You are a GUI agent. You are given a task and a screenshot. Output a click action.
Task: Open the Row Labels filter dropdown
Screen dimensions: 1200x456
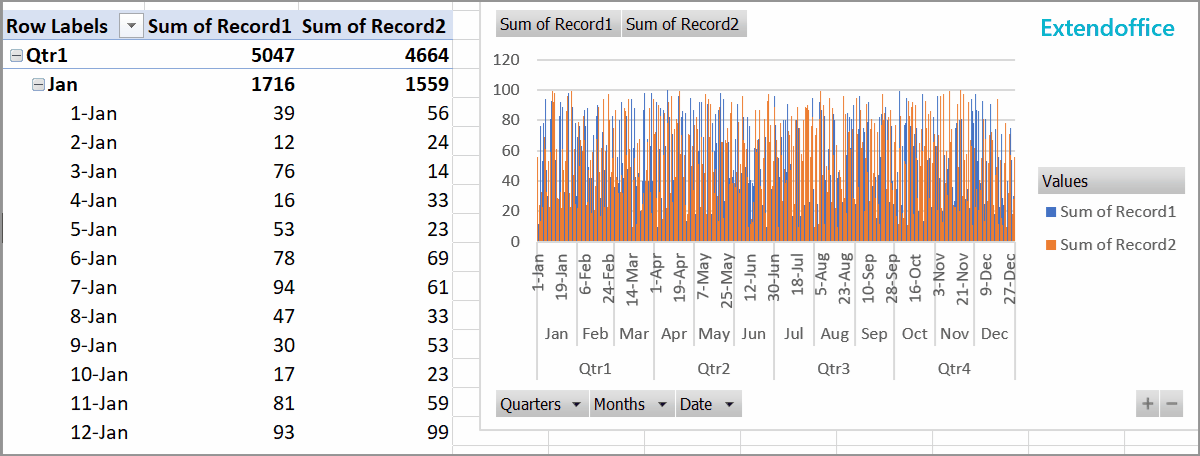click(x=130, y=27)
